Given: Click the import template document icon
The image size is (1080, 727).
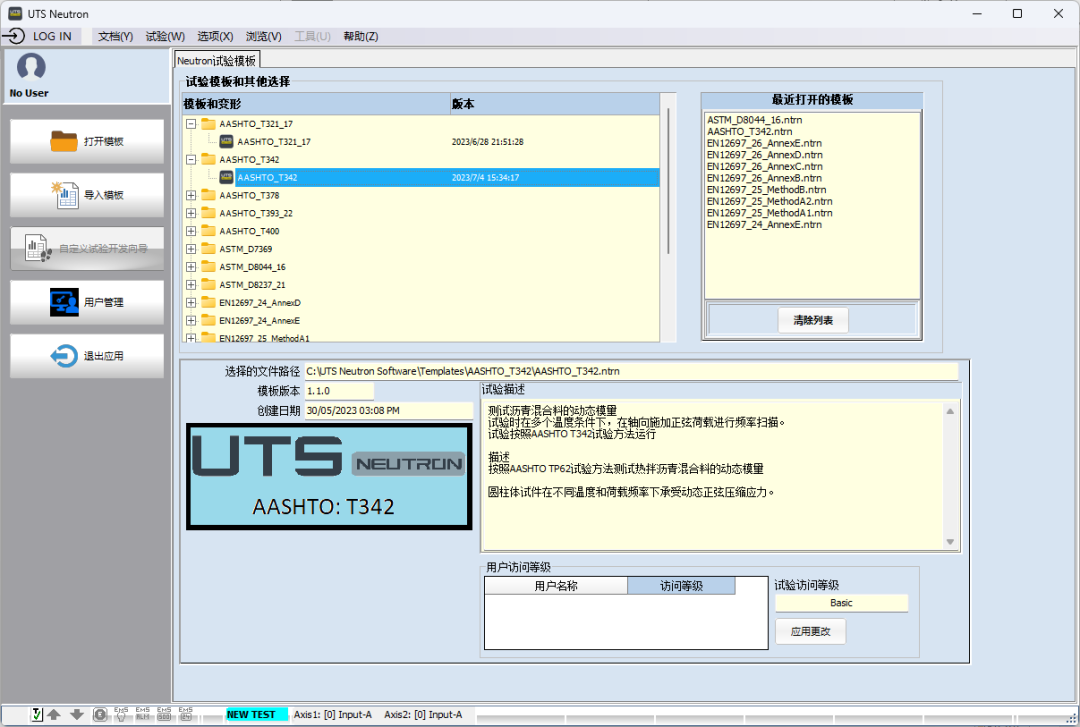Looking at the screenshot, I should click(x=64, y=195).
